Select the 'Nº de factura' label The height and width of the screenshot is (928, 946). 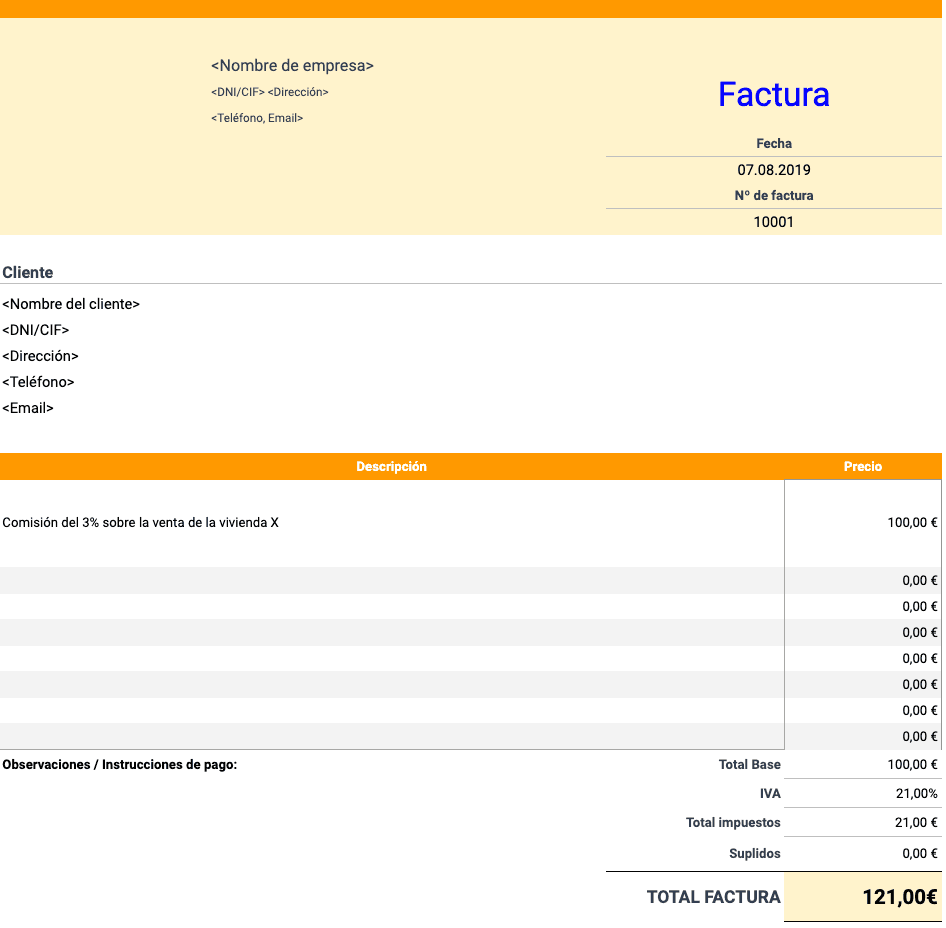pos(773,195)
